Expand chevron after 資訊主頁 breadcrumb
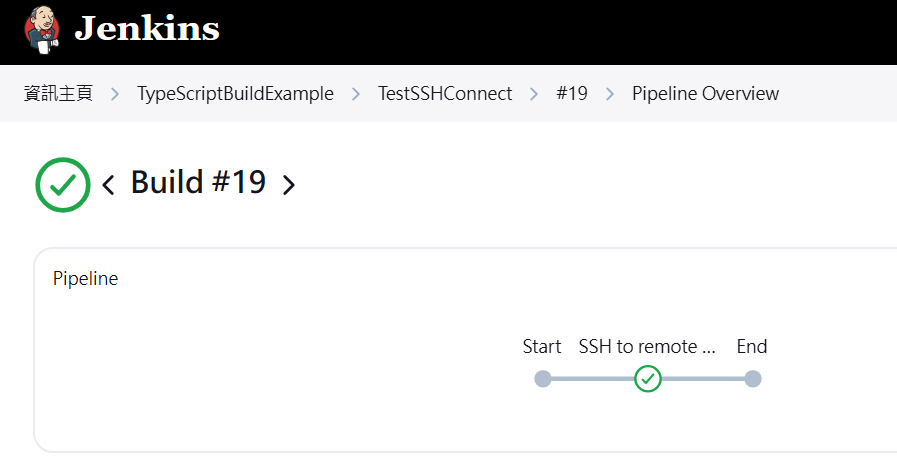897x460 pixels. 115,94
